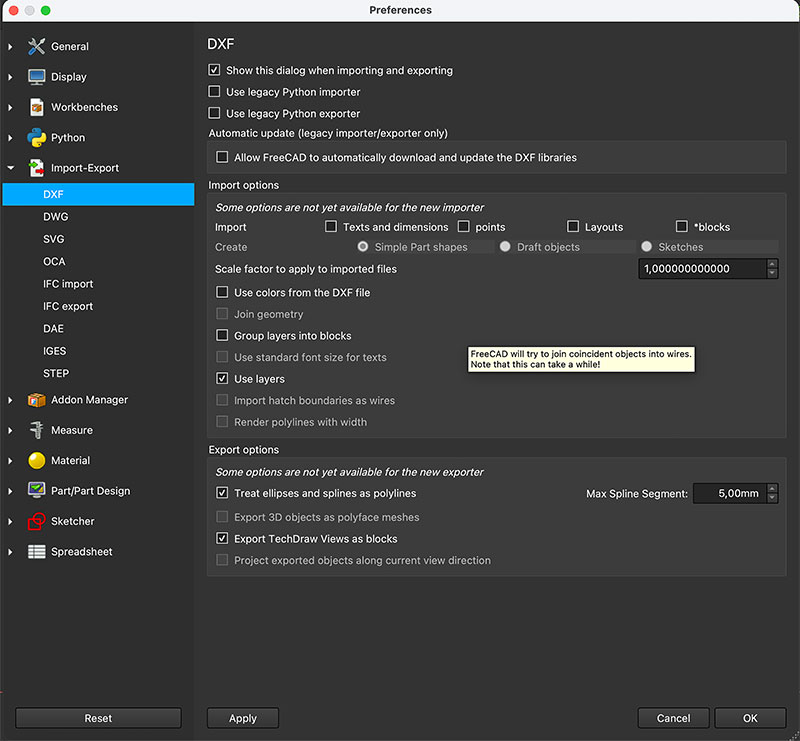Expand the Display section arrow

point(10,77)
